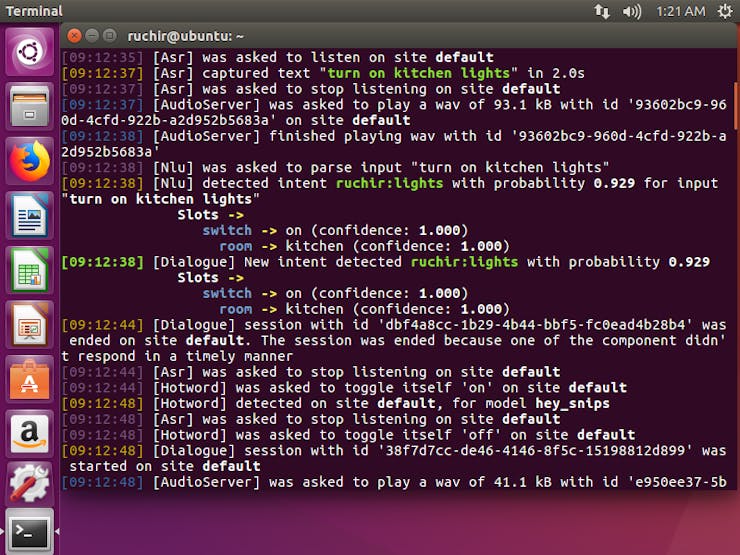
Task: Click window title ruchir@ubuntu: ~
Action: [185, 36]
